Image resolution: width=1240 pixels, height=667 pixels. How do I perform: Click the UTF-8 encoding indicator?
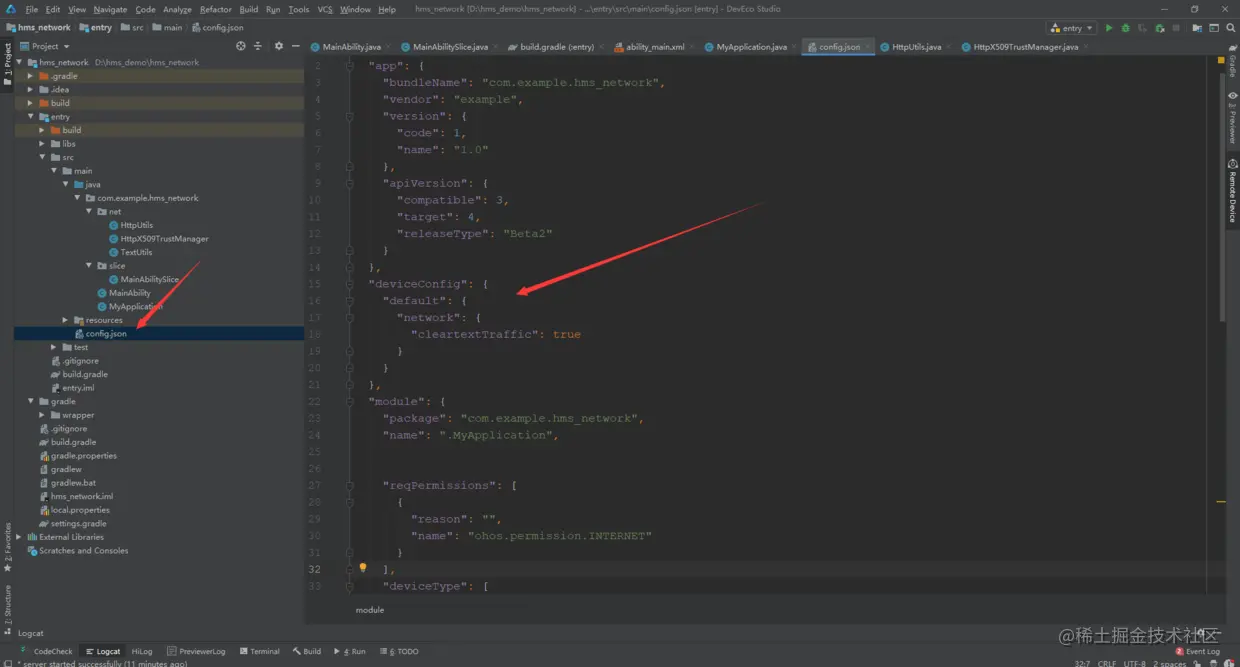coord(1135,663)
